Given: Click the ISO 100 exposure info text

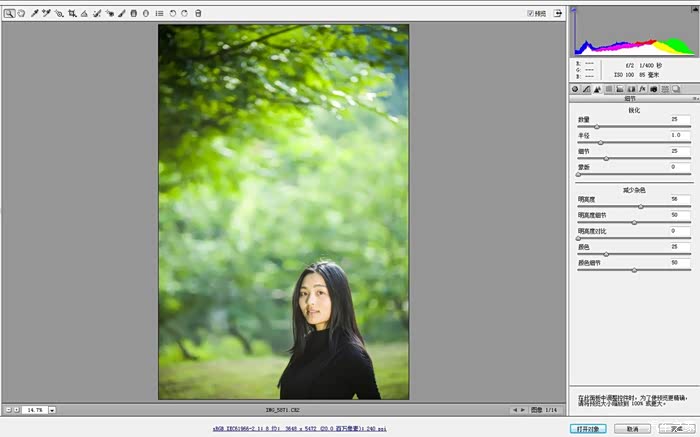Looking at the screenshot, I should pyautogui.click(x=624, y=75).
